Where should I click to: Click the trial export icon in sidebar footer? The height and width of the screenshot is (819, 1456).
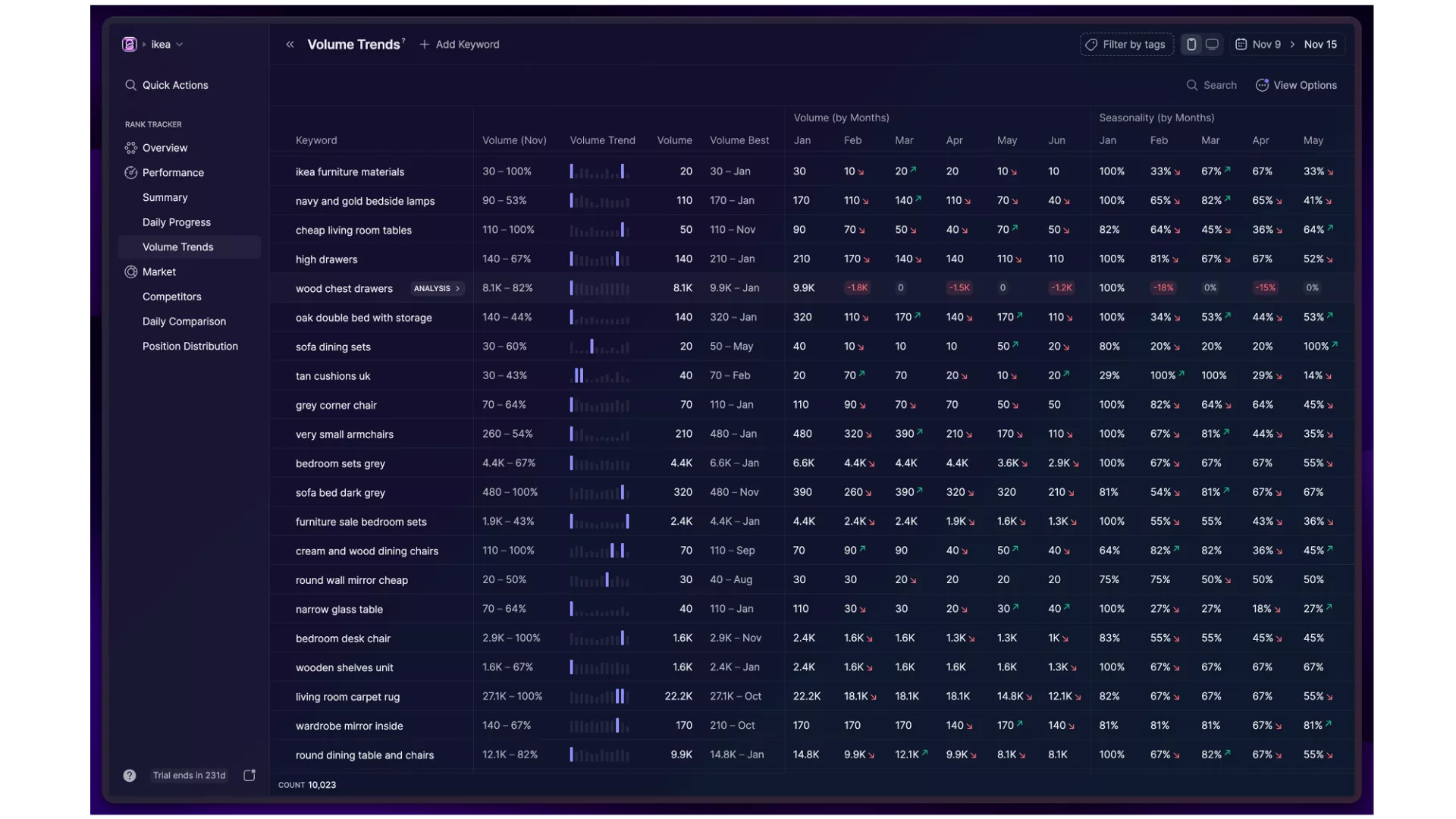249,775
